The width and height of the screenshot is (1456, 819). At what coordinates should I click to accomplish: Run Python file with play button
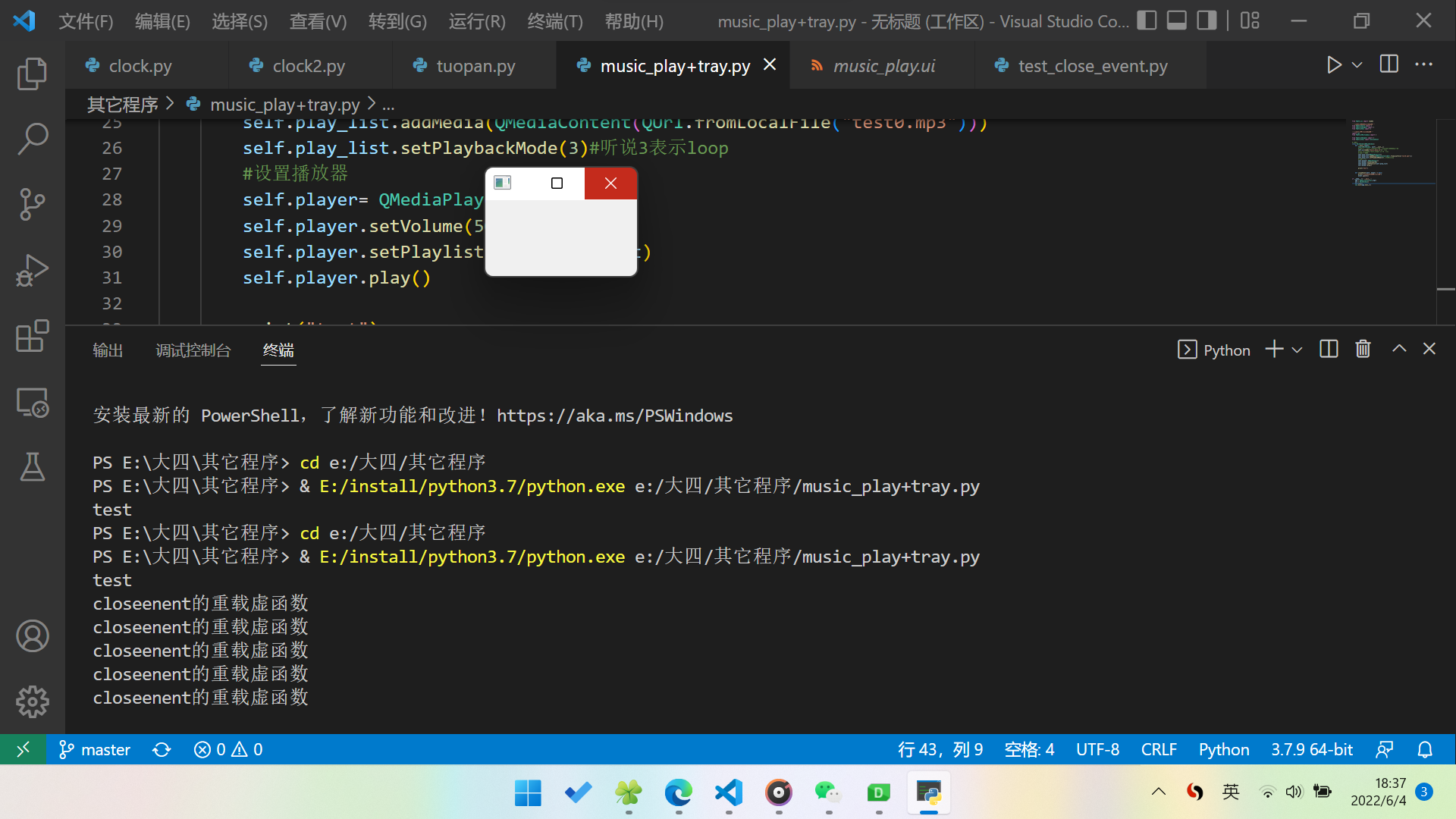coord(1334,65)
